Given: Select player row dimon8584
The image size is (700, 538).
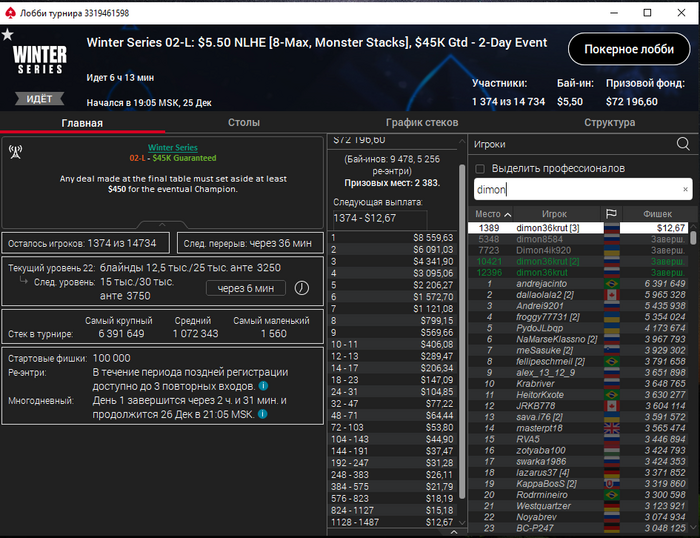Looking at the screenshot, I should [x=579, y=239].
